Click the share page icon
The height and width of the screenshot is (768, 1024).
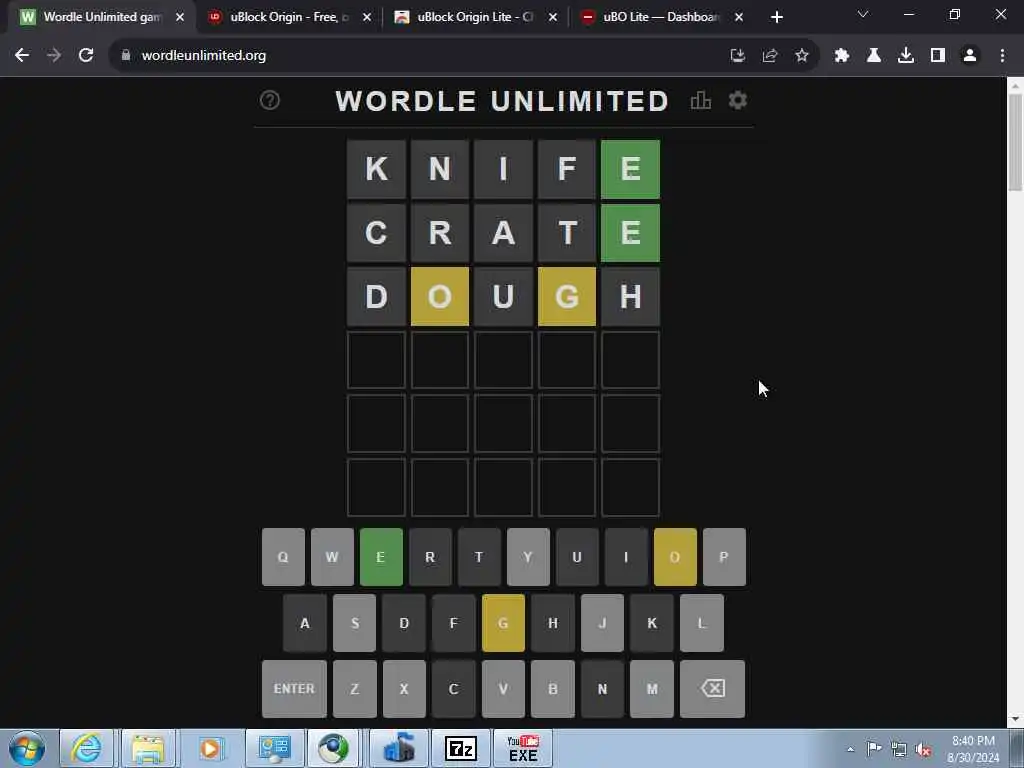[770, 56]
